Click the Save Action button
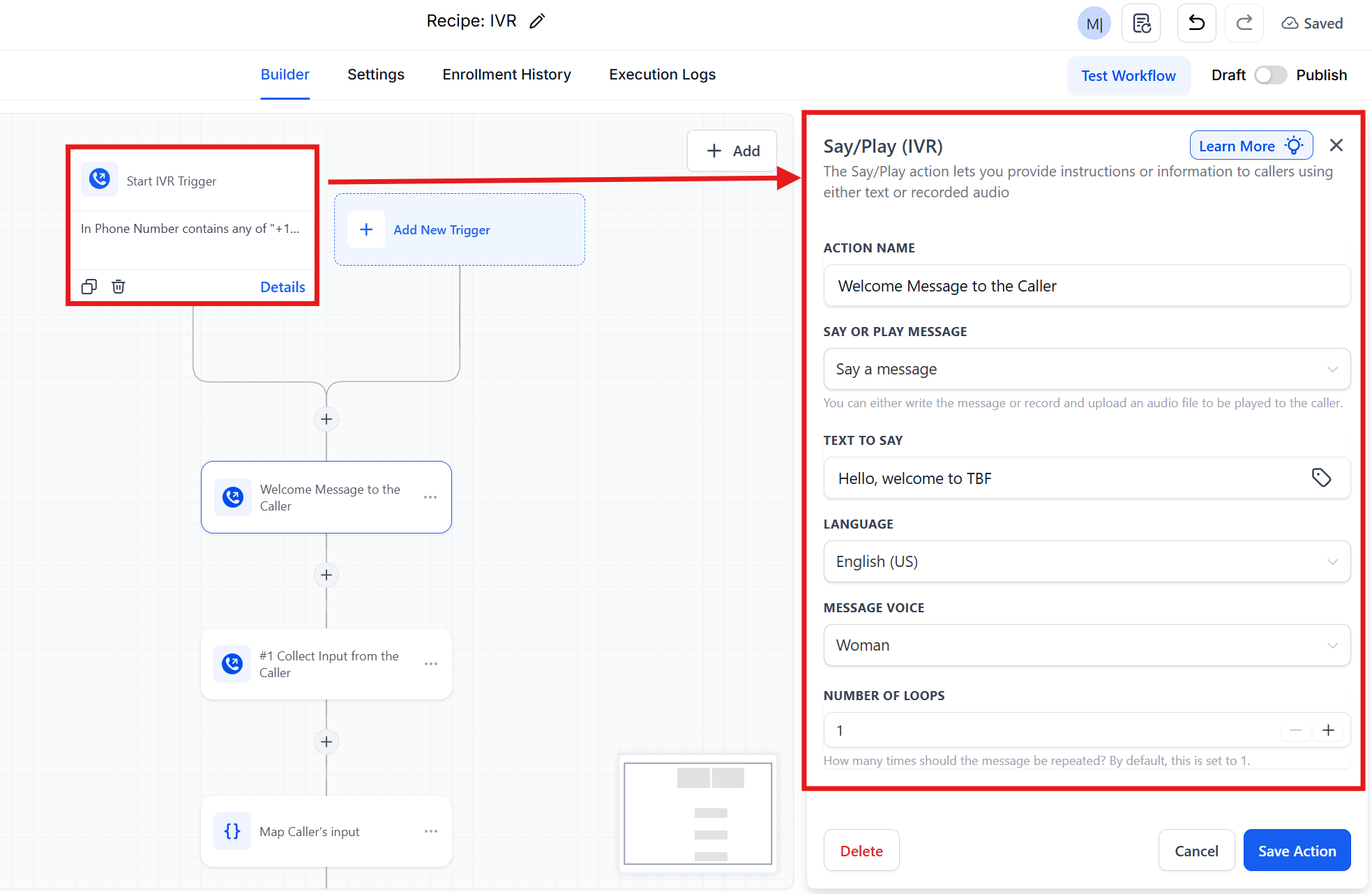1372x894 pixels. (x=1297, y=851)
